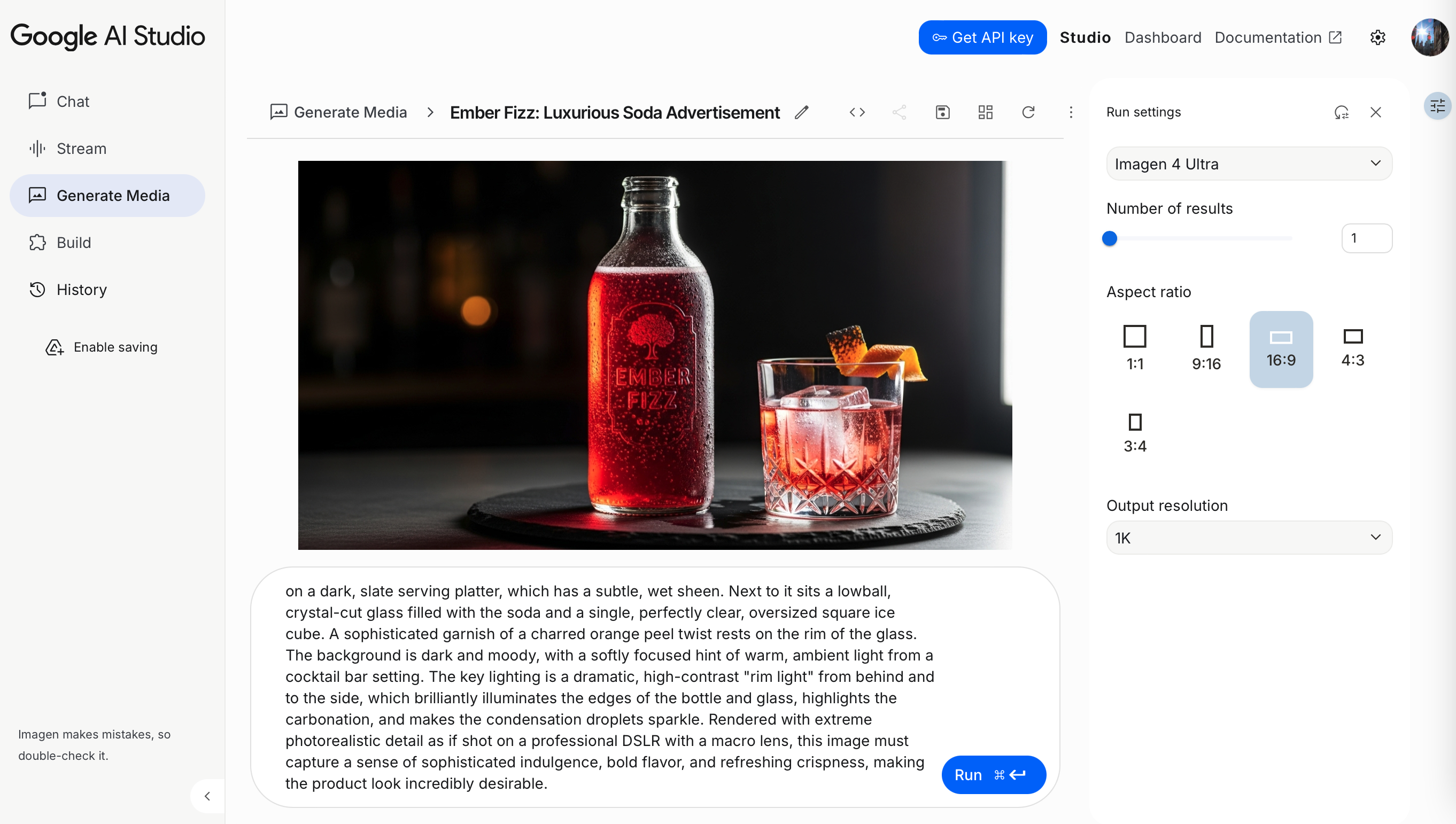Viewport: 1456px width, 824px height.
Task: Close the Run settings panel
Action: [1376, 112]
